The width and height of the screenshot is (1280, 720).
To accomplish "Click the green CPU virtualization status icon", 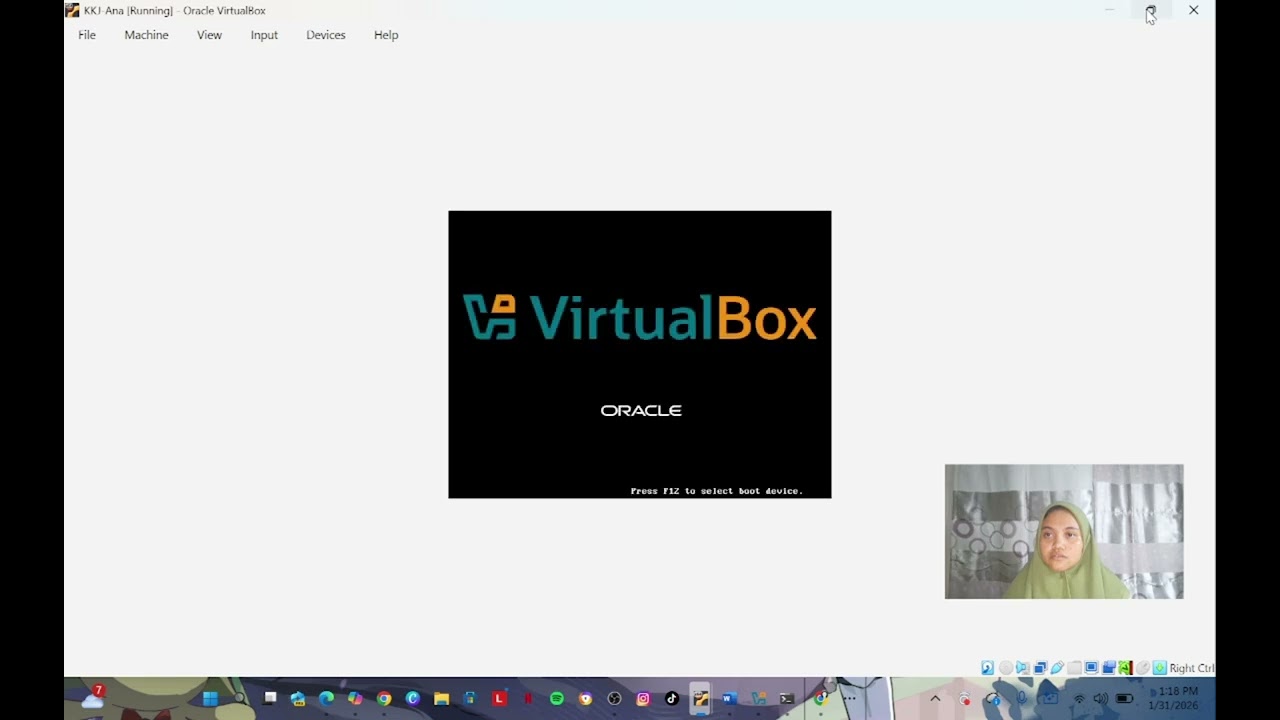I will 1125,668.
